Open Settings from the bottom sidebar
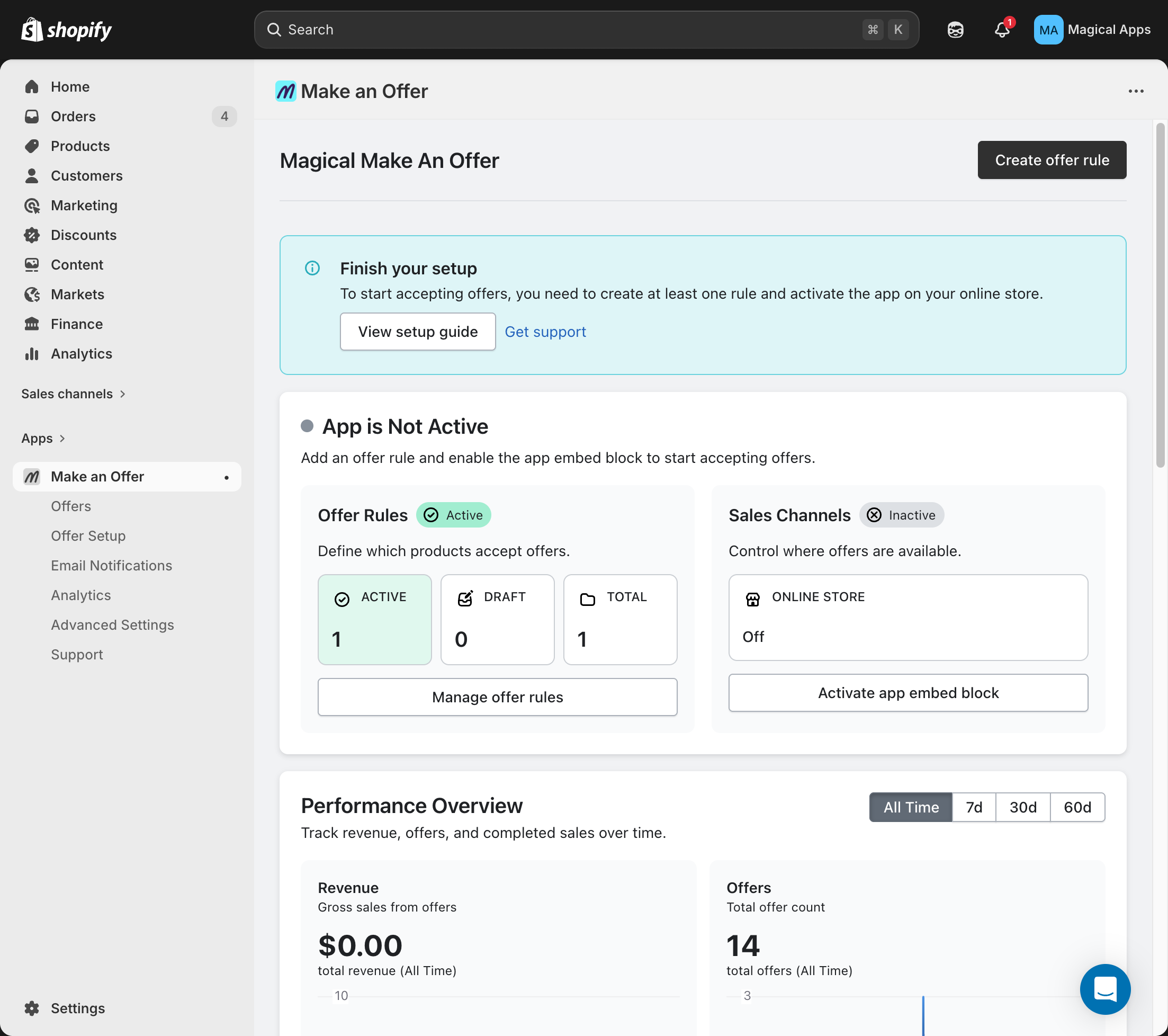The image size is (1168, 1036). click(77, 1008)
